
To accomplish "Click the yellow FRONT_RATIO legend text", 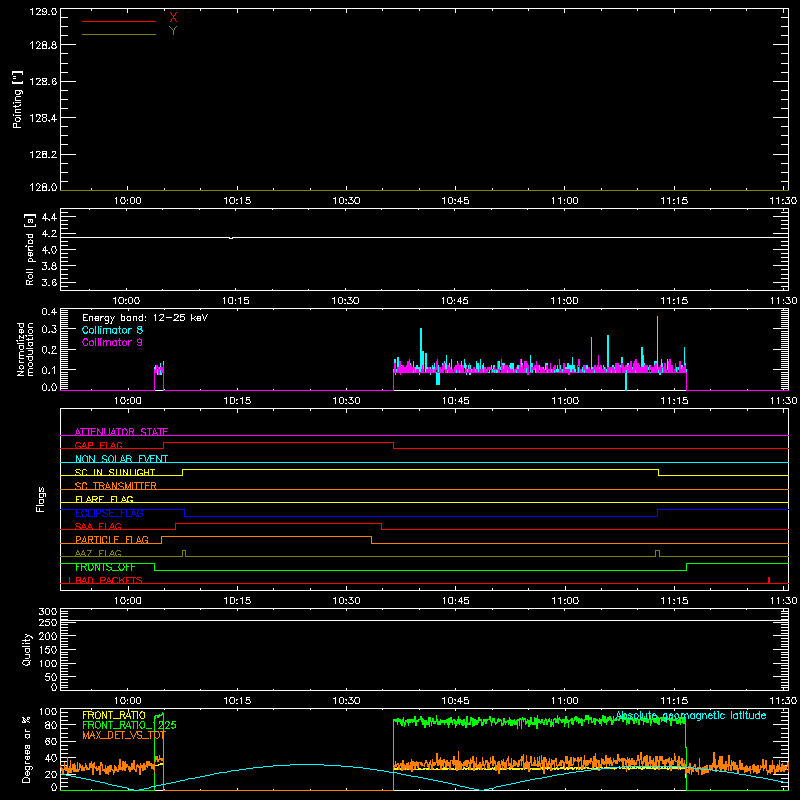I will click(x=113, y=716).
